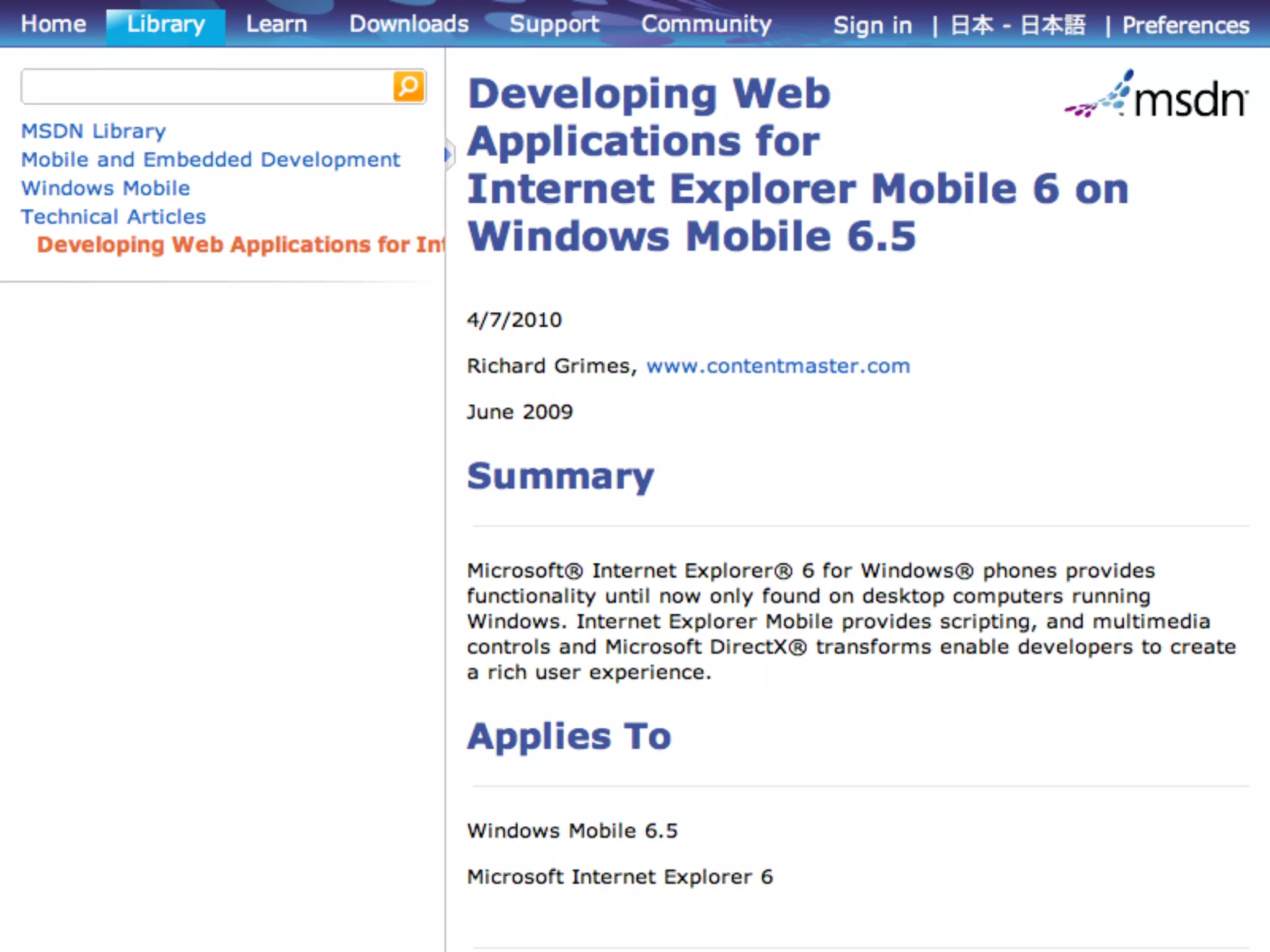This screenshot has width=1270, height=952.
Task: Go to the Downloads tab
Action: tap(409, 24)
